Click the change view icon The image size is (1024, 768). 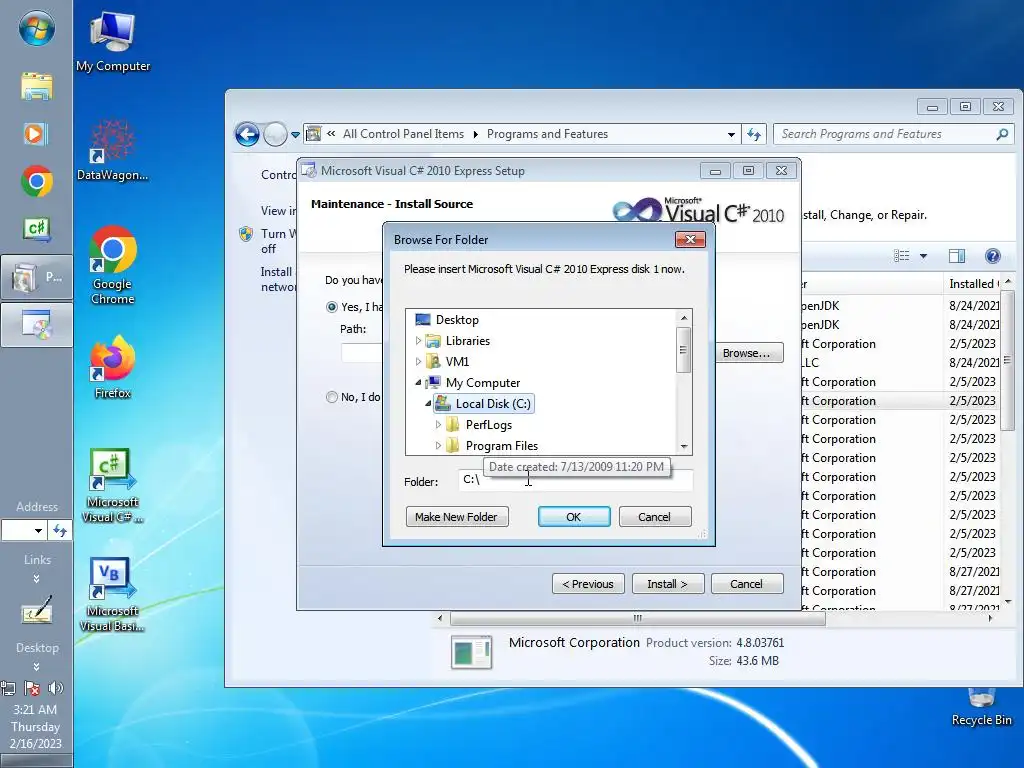(x=902, y=256)
